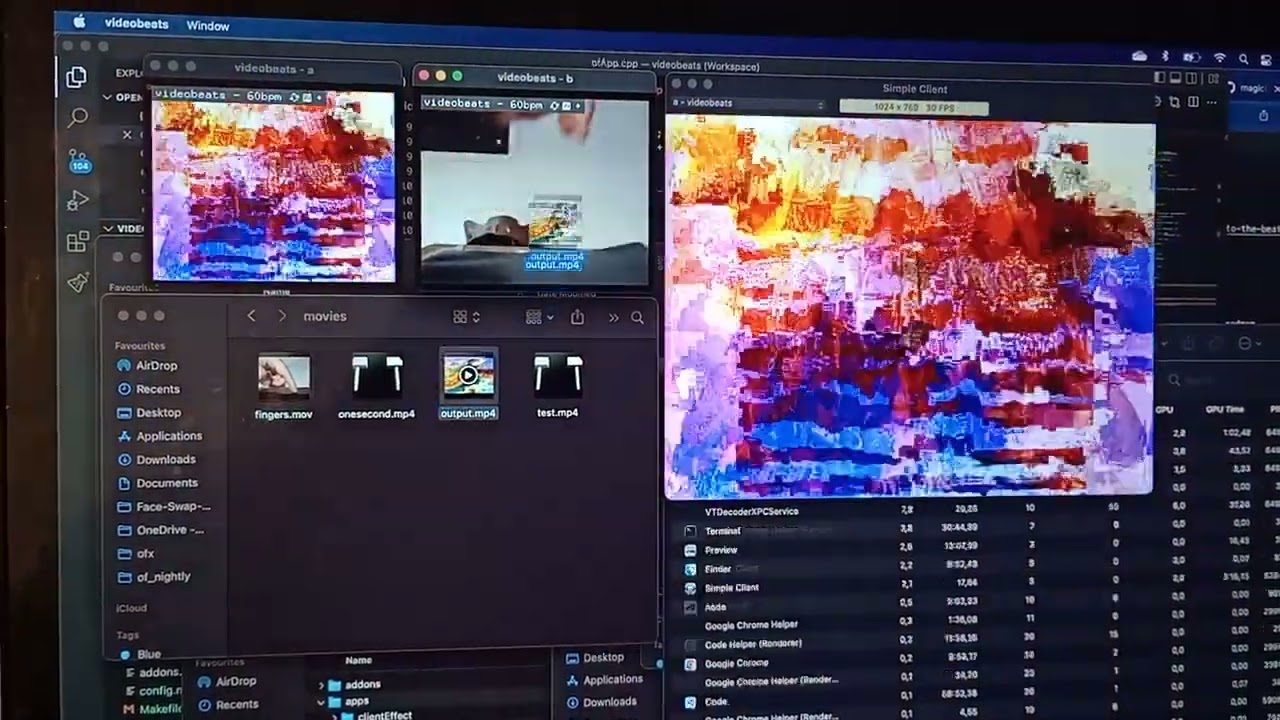Go forward in movies Finder window

[x=282, y=316]
